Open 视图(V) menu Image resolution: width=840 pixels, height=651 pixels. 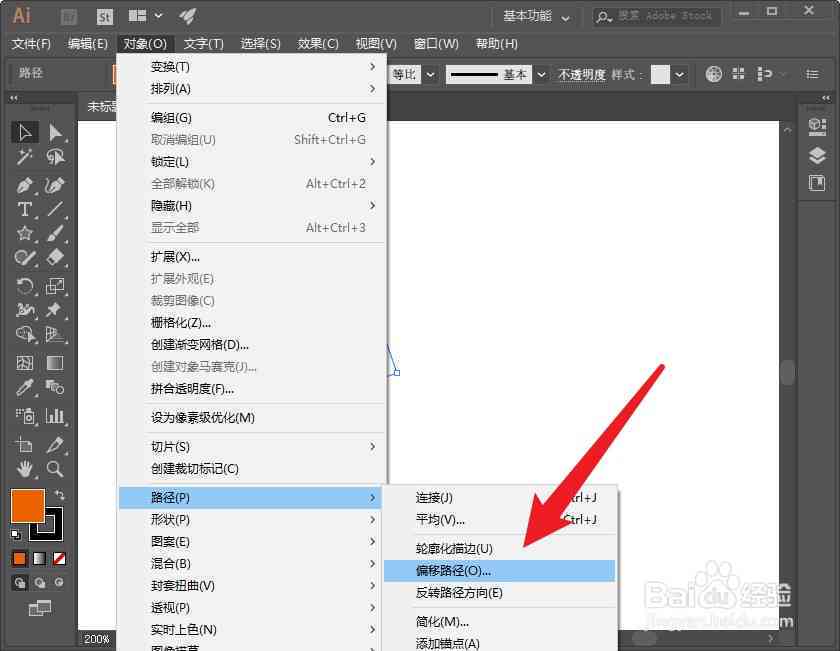(x=376, y=44)
